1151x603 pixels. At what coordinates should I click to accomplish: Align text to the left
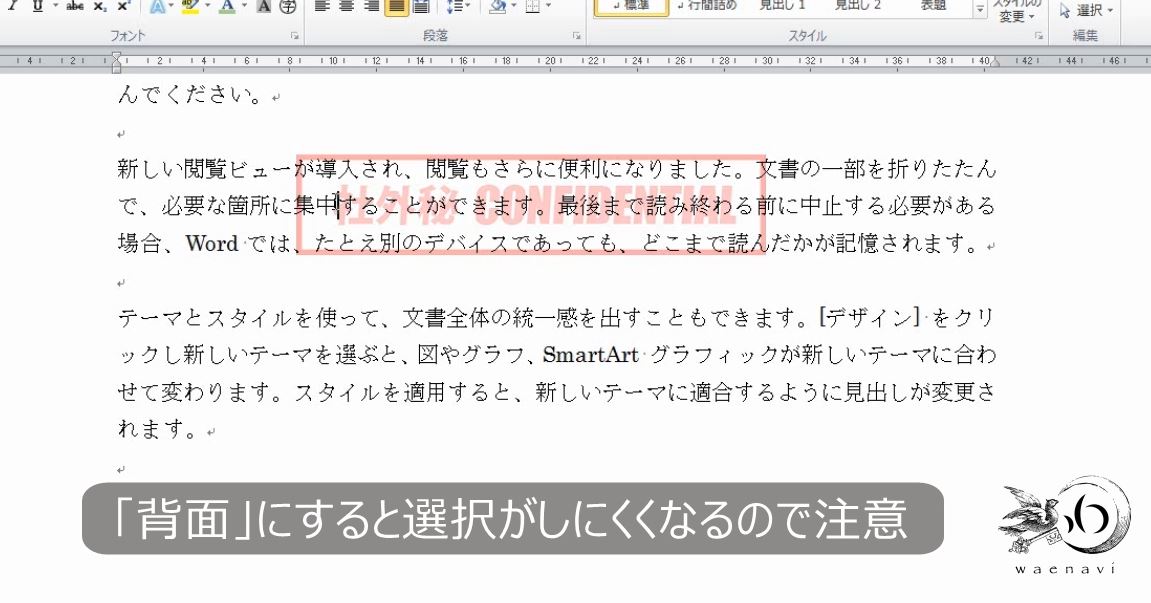322,6
